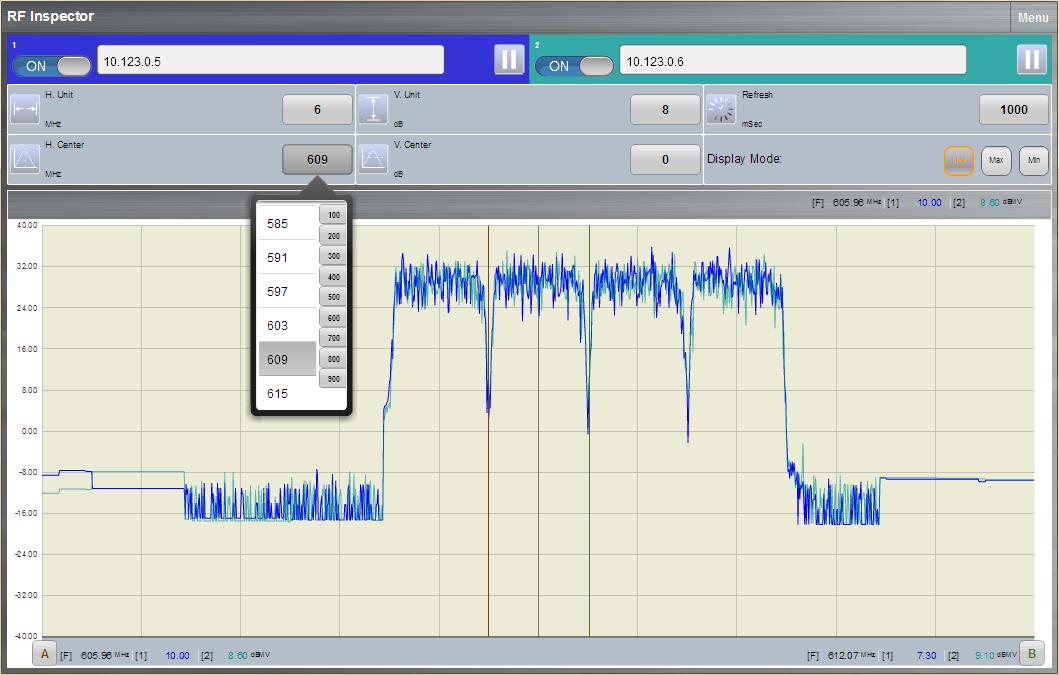Screen dimensions: 1059x675
Task: Choose 585 in the frequency picker
Action: pyautogui.click(x=283, y=222)
